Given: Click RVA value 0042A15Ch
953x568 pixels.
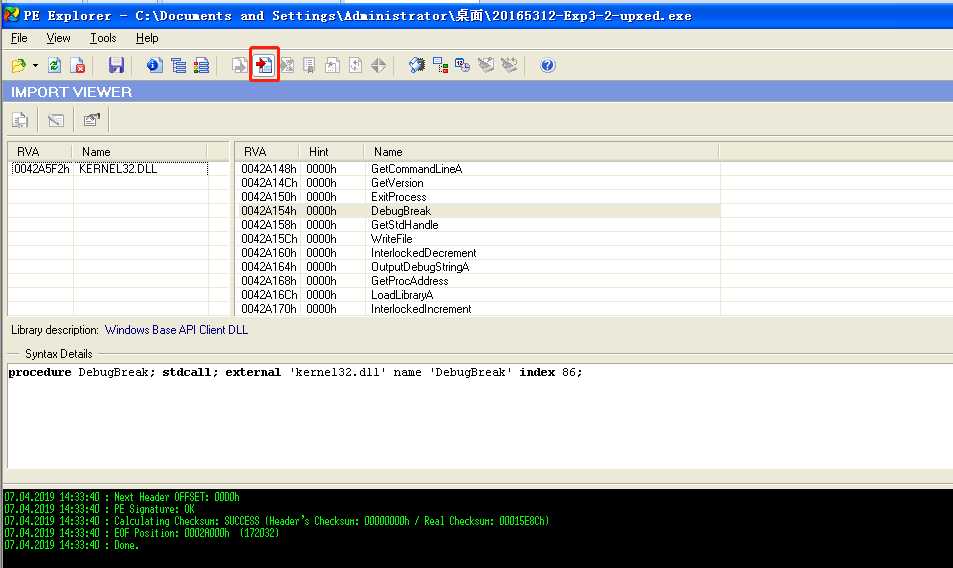Looking at the screenshot, I should pos(269,239).
